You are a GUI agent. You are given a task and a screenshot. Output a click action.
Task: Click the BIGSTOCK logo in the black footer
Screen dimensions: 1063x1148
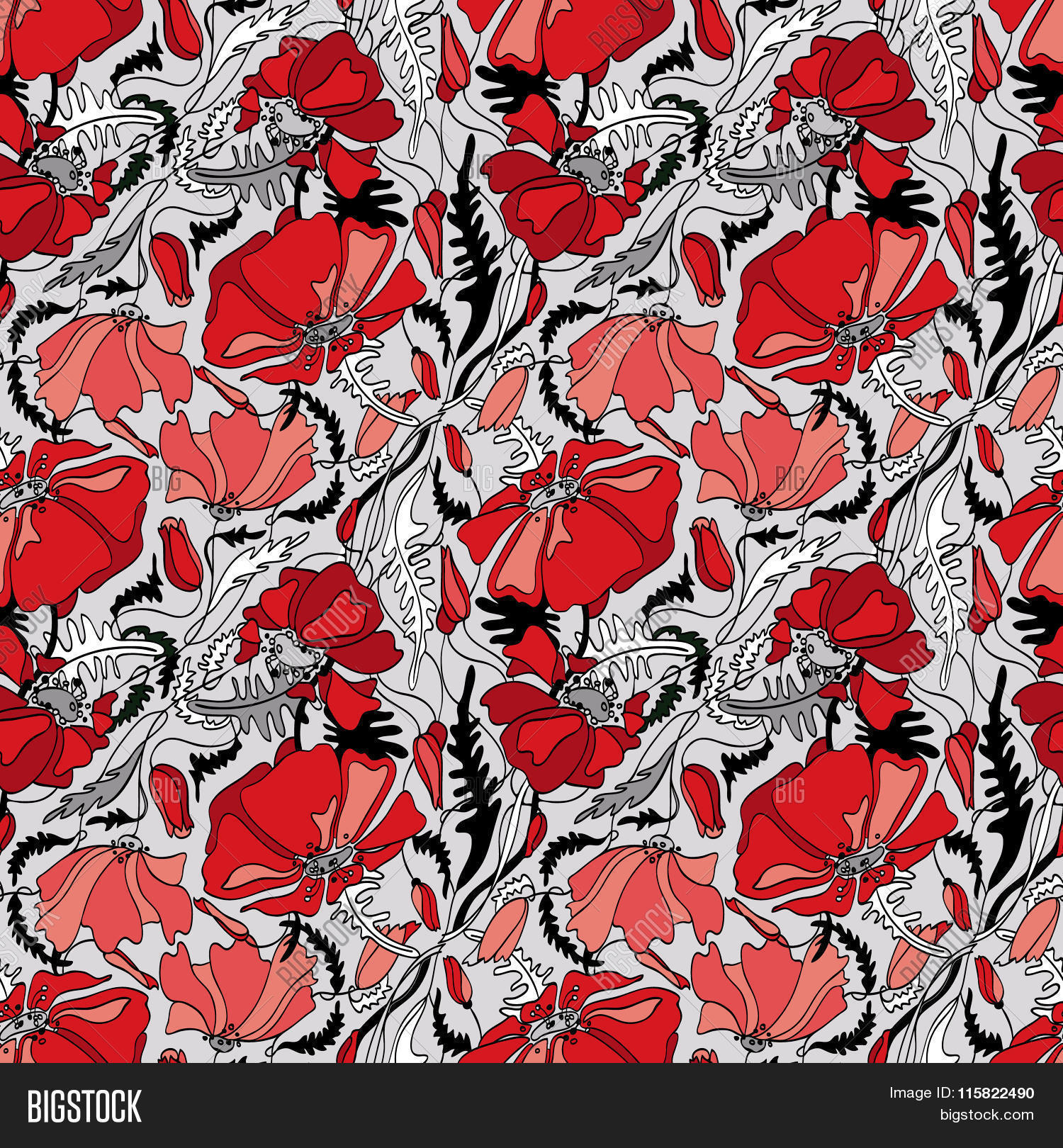point(84,1105)
